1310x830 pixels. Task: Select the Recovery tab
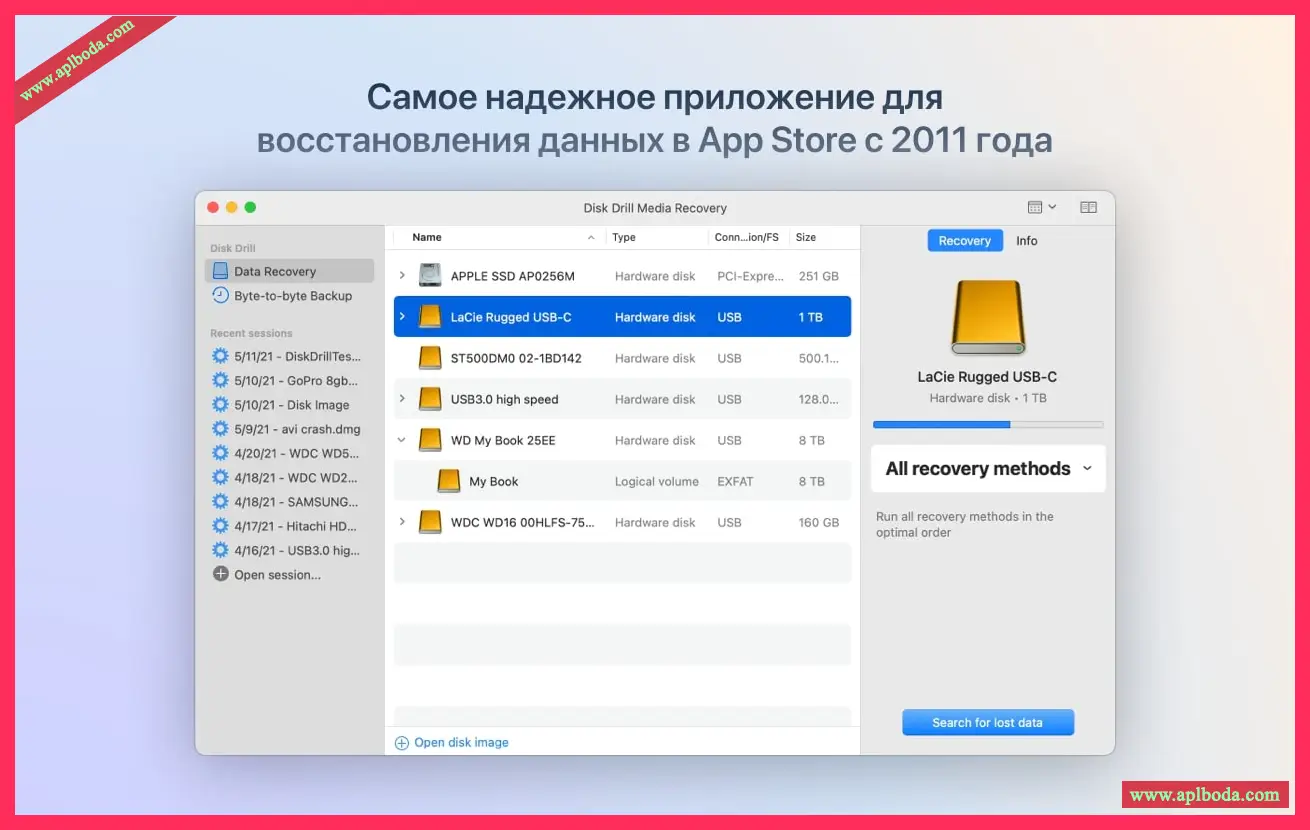[x=964, y=241]
